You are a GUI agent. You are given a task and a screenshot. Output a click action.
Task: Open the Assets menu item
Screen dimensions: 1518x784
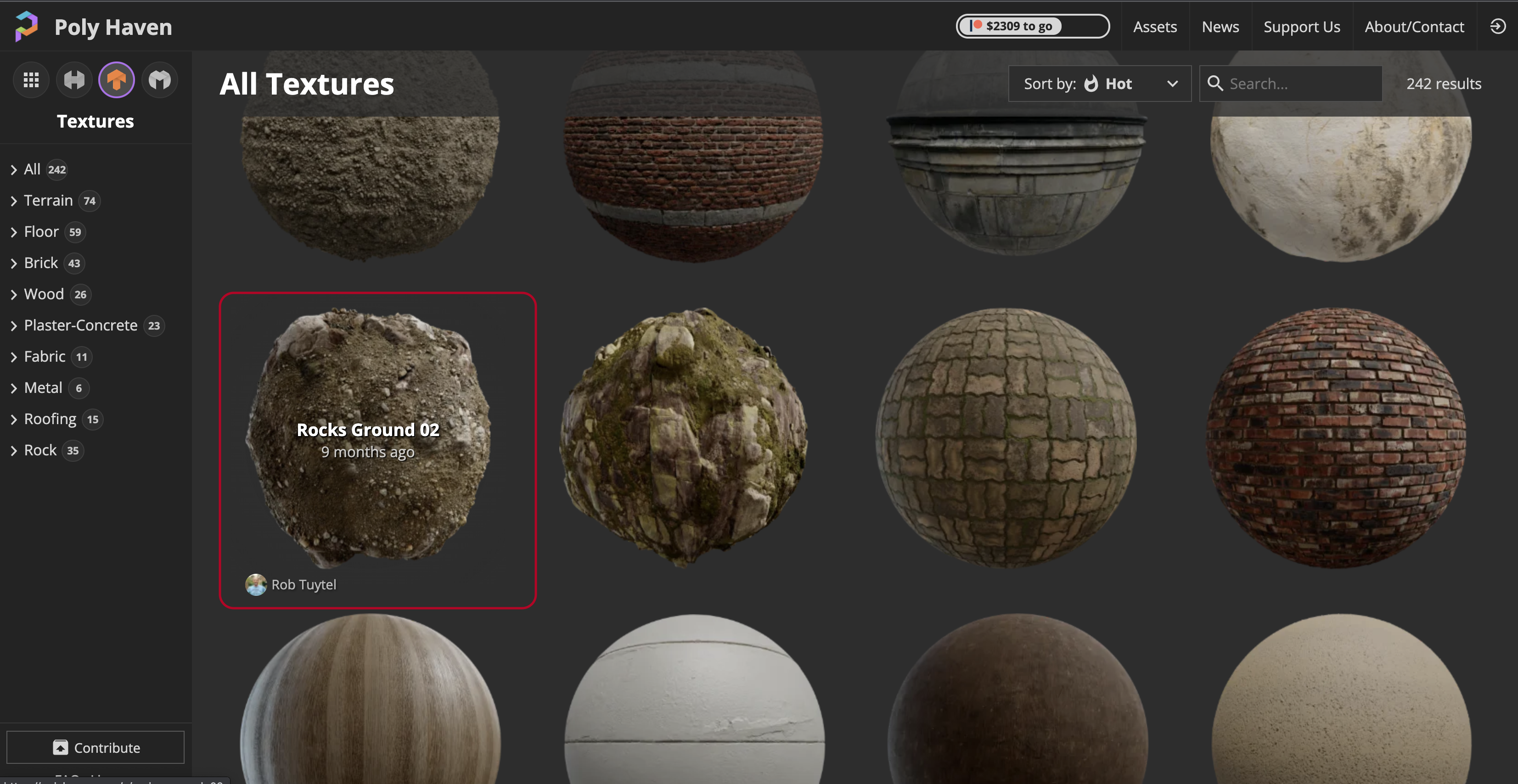click(x=1154, y=27)
